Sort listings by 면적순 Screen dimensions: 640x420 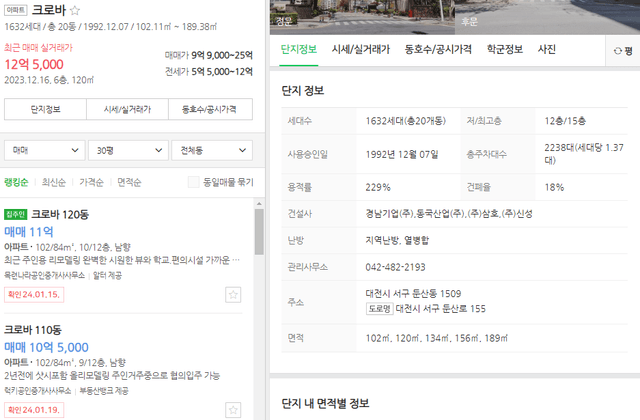[x=129, y=182]
